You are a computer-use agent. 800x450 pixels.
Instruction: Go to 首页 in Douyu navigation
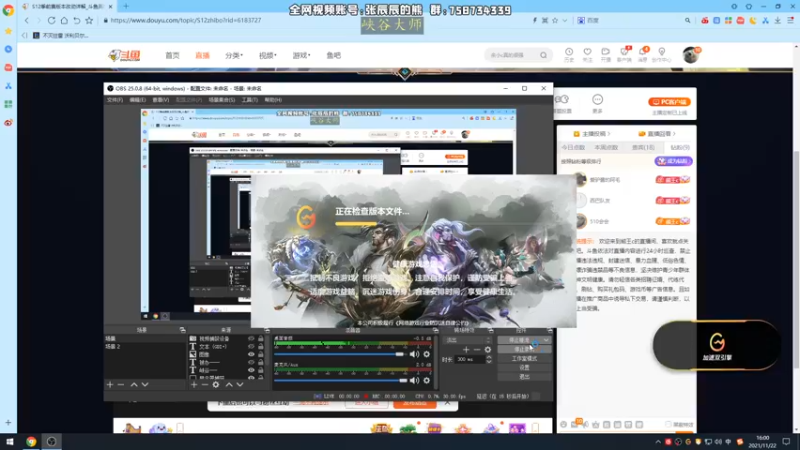coord(172,55)
